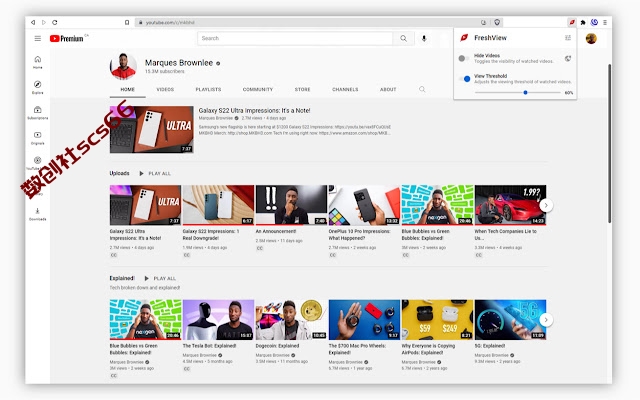Click the download icon in the address bar

(483, 22)
